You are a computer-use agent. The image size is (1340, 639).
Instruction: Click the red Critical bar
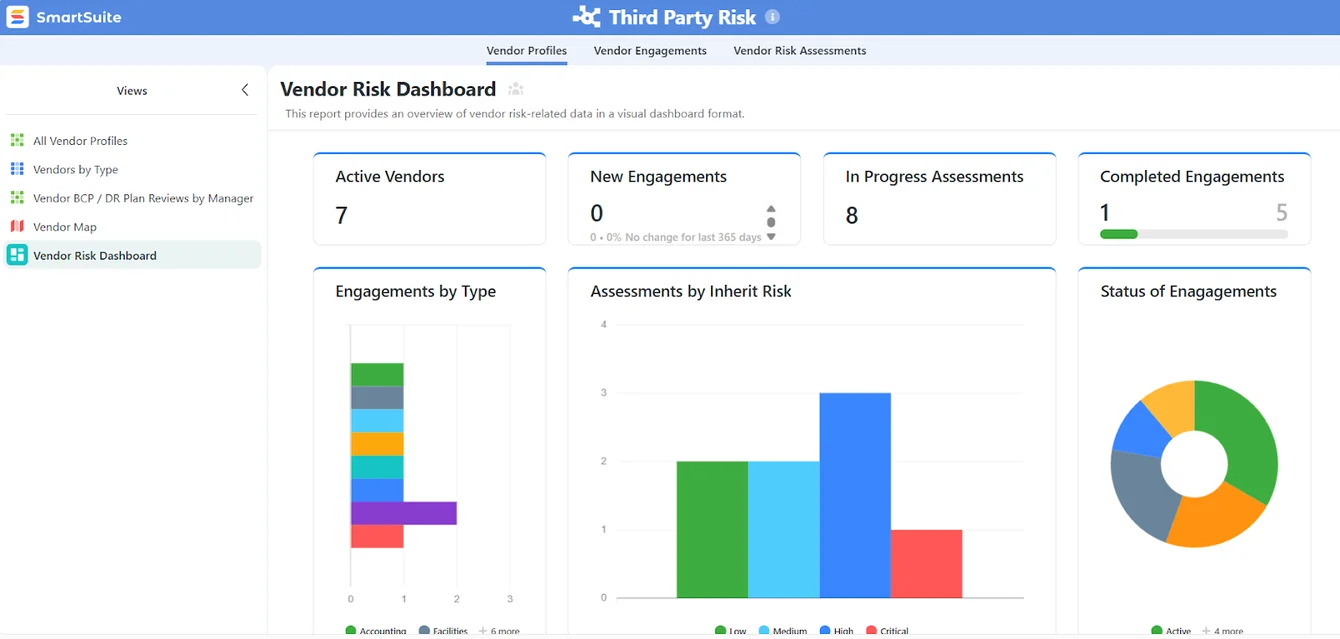point(926,563)
